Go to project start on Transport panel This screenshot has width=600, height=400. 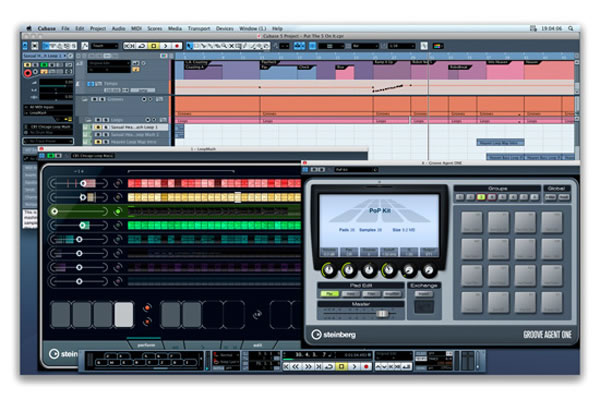pos(286,366)
